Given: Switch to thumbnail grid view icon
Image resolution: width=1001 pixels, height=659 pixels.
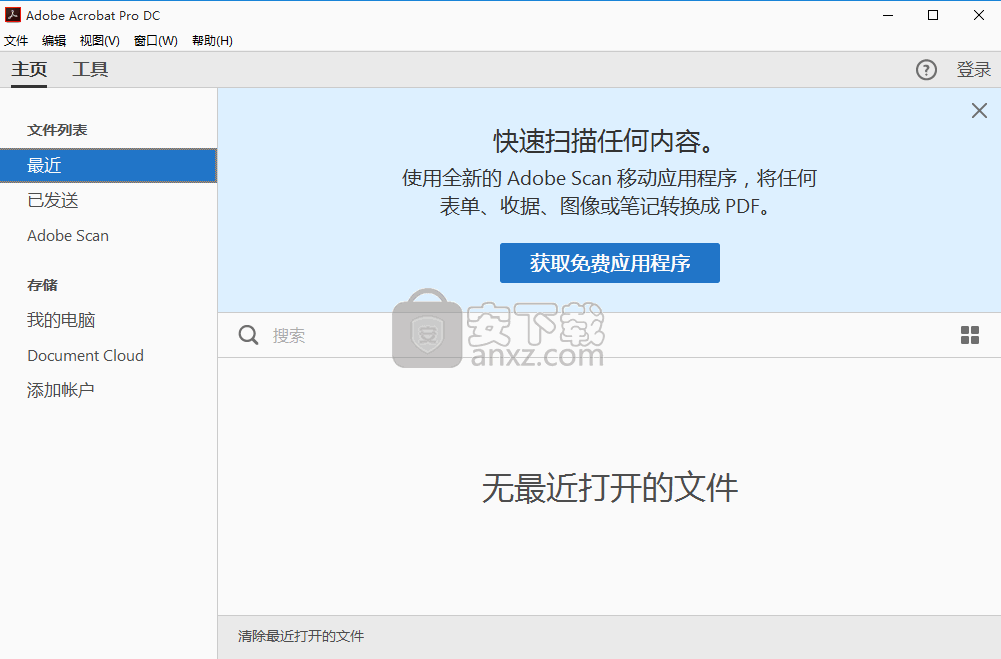Looking at the screenshot, I should click(x=970, y=335).
